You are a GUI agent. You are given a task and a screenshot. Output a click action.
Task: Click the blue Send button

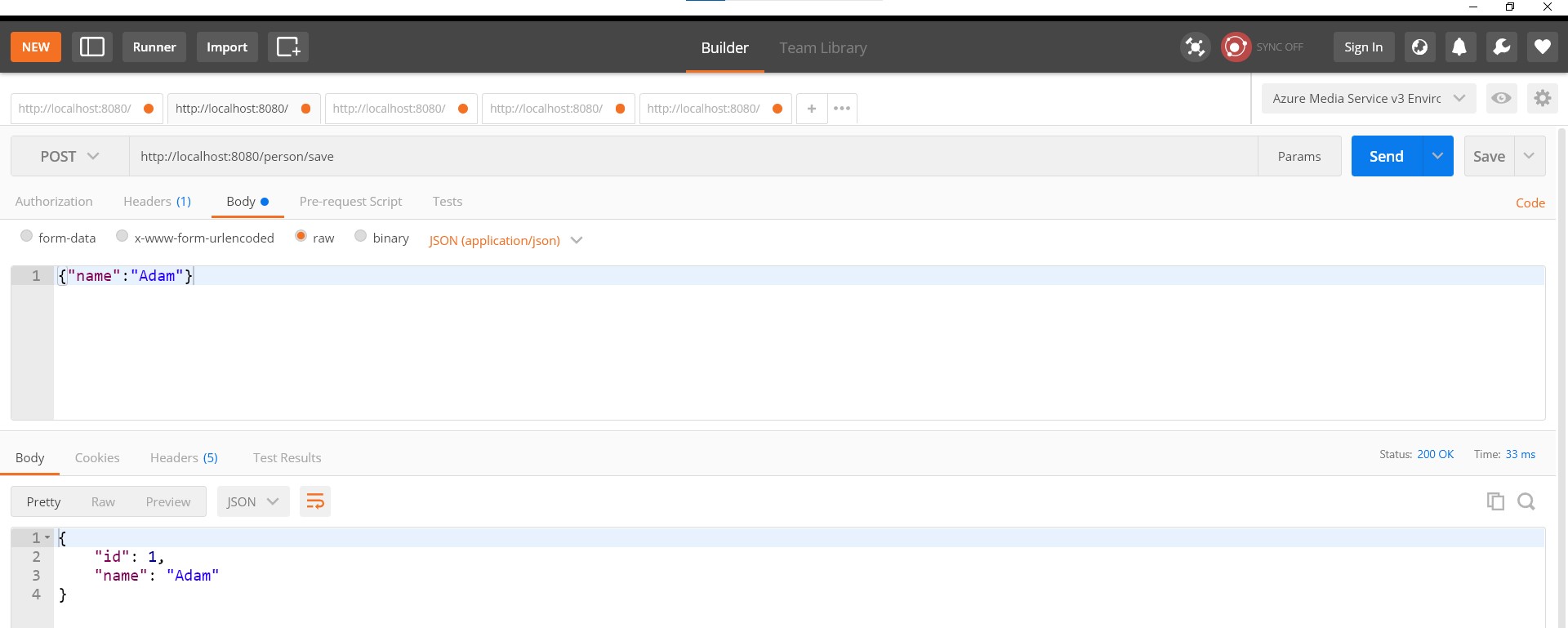1387,156
